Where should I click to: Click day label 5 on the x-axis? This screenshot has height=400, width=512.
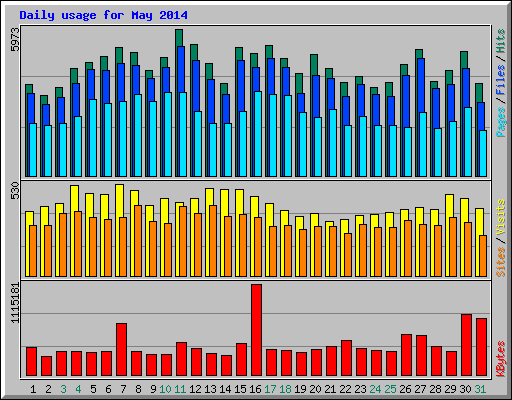pos(93,389)
